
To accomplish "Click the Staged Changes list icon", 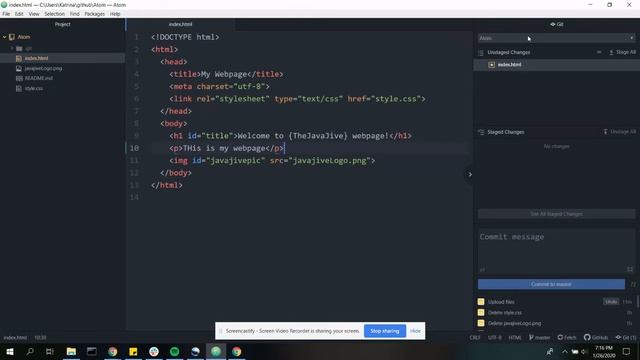I will [x=481, y=132].
